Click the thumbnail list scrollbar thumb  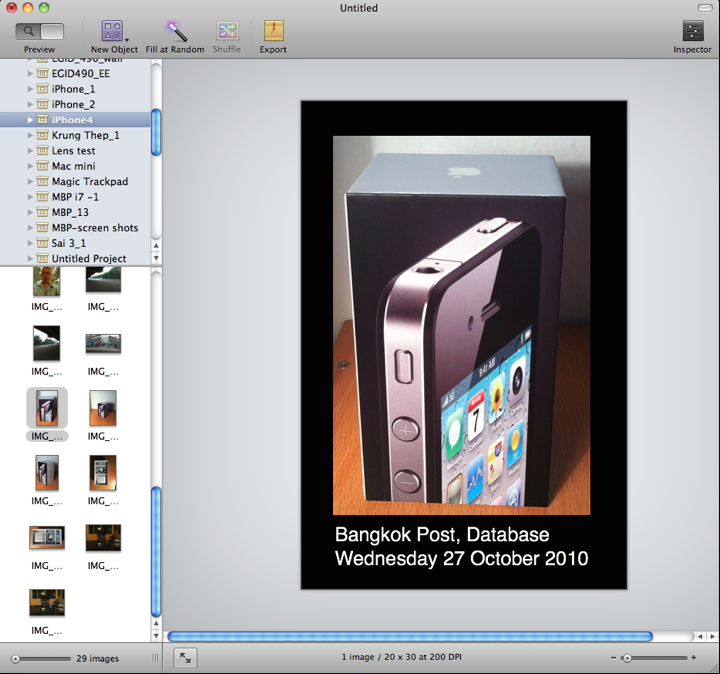156,552
